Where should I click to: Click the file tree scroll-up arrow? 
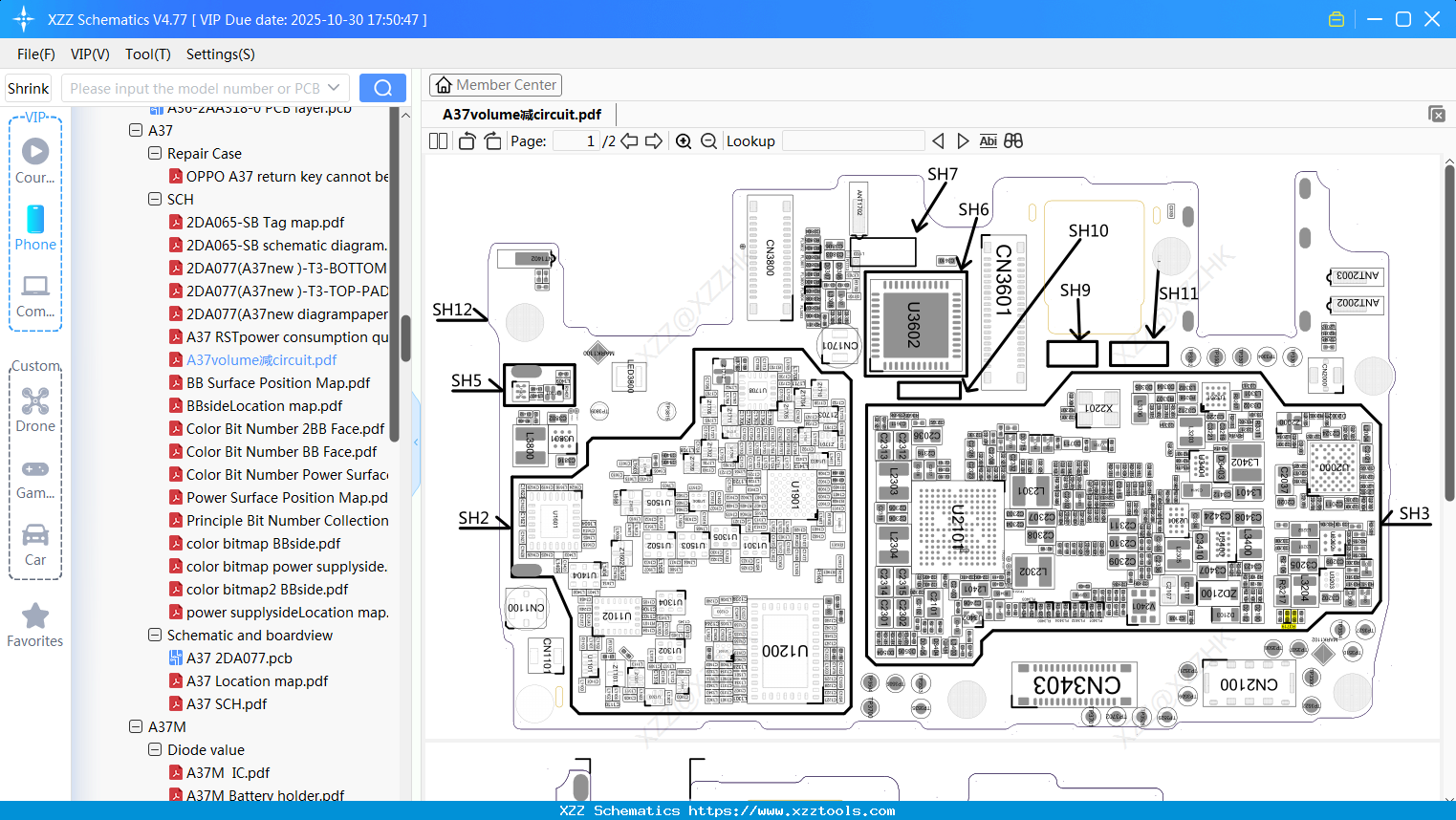405,115
